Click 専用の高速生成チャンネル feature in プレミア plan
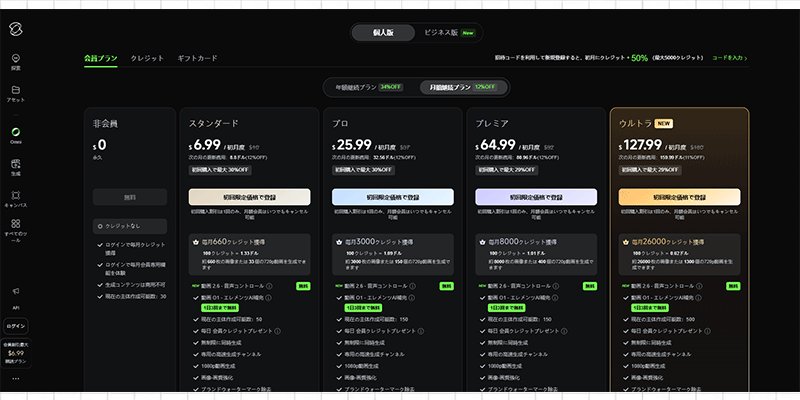Image resolution: width=800 pixels, height=400 pixels. [516, 354]
